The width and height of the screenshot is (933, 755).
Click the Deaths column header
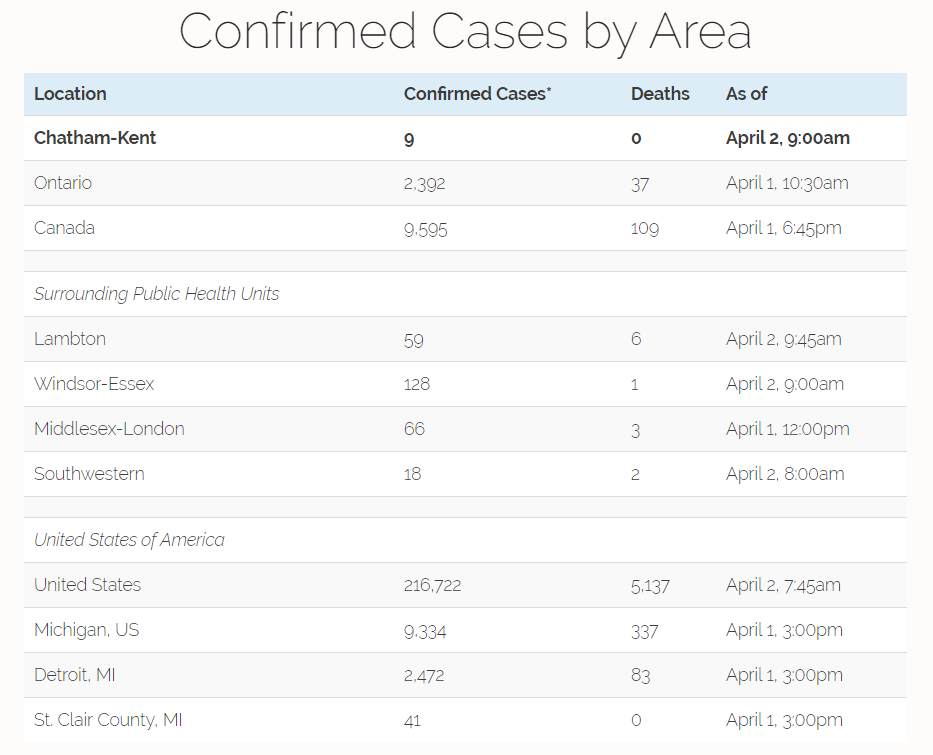pyautogui.click(x=660, y=94)
